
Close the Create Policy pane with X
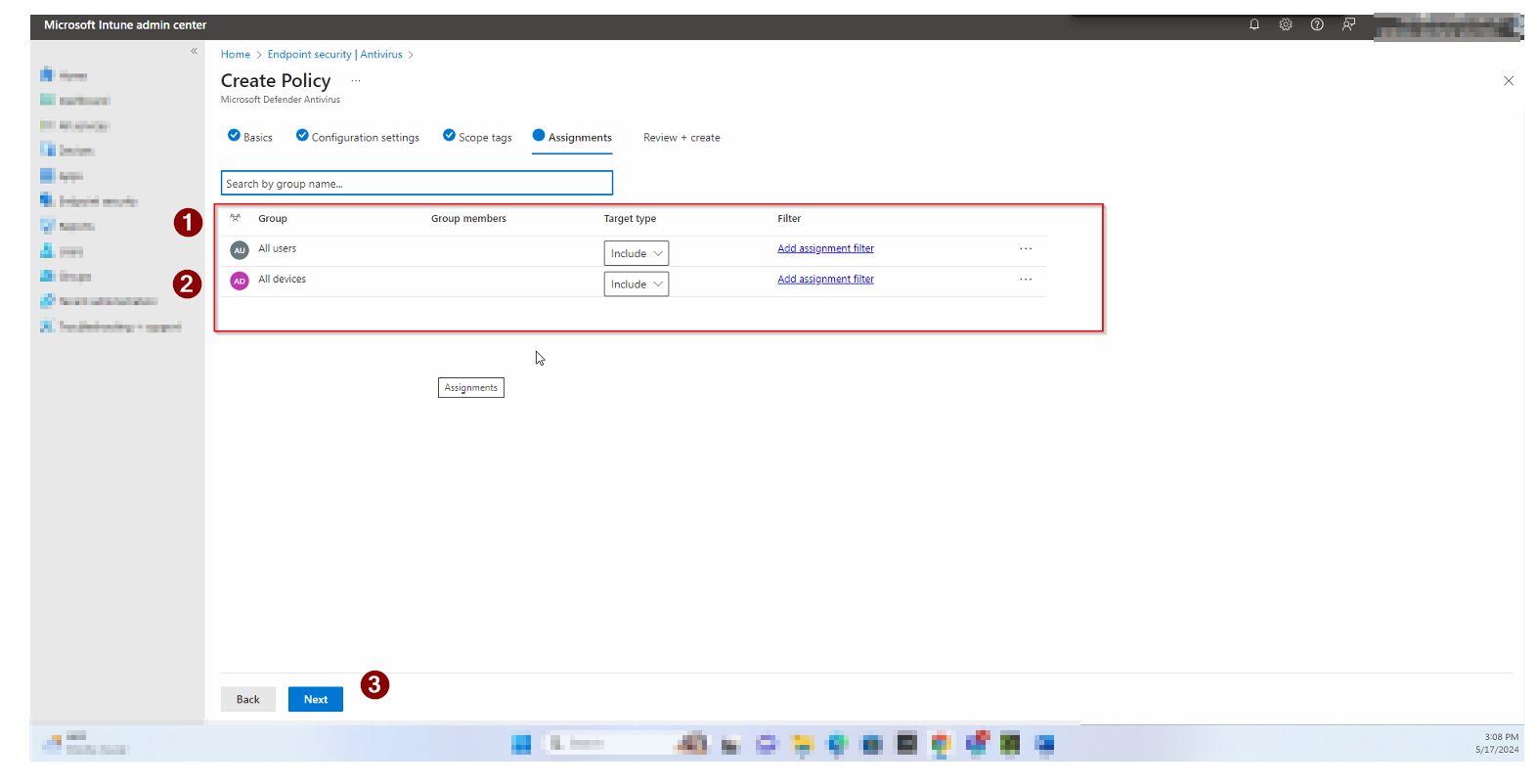(x=1509, y=81)
